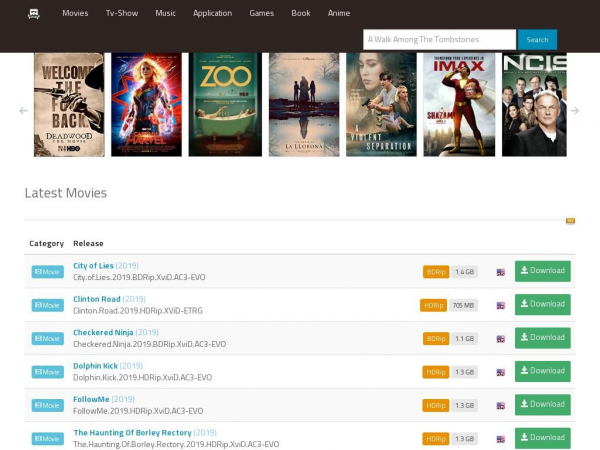600x450 pixels.
Task: Open the Dolphin Kick title link
Action: click(x=95, y=366)
